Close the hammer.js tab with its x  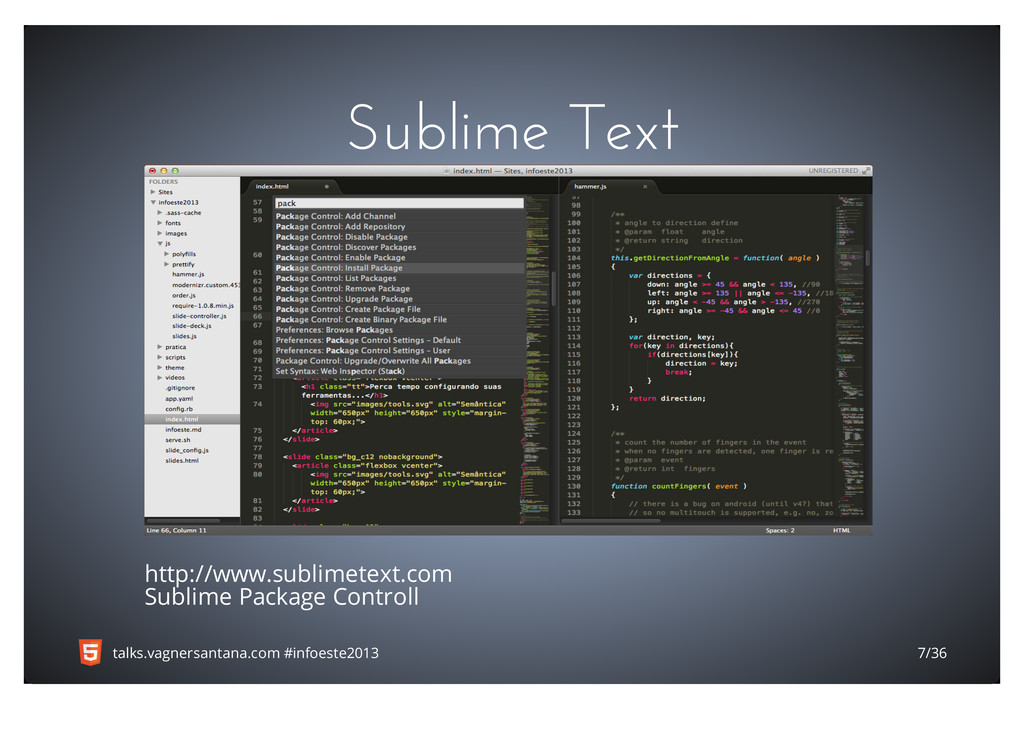pyautogui.click(x=645, y=187)
